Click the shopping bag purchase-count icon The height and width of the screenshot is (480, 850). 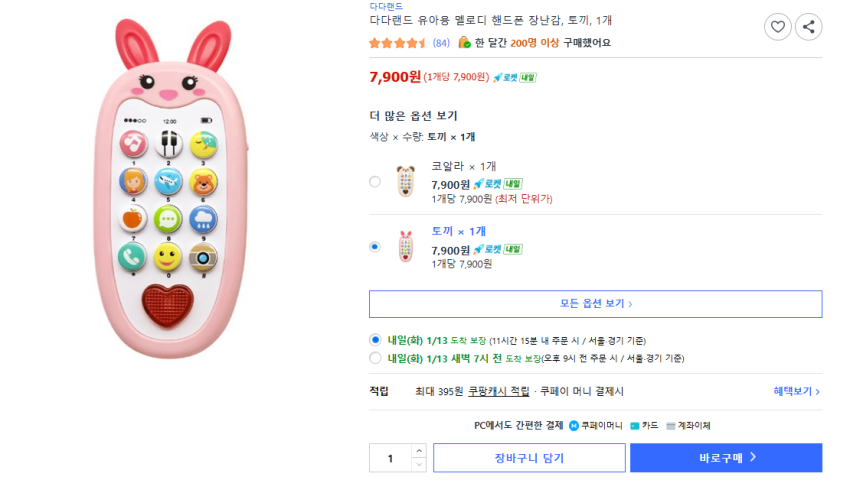tap(464, 43)
